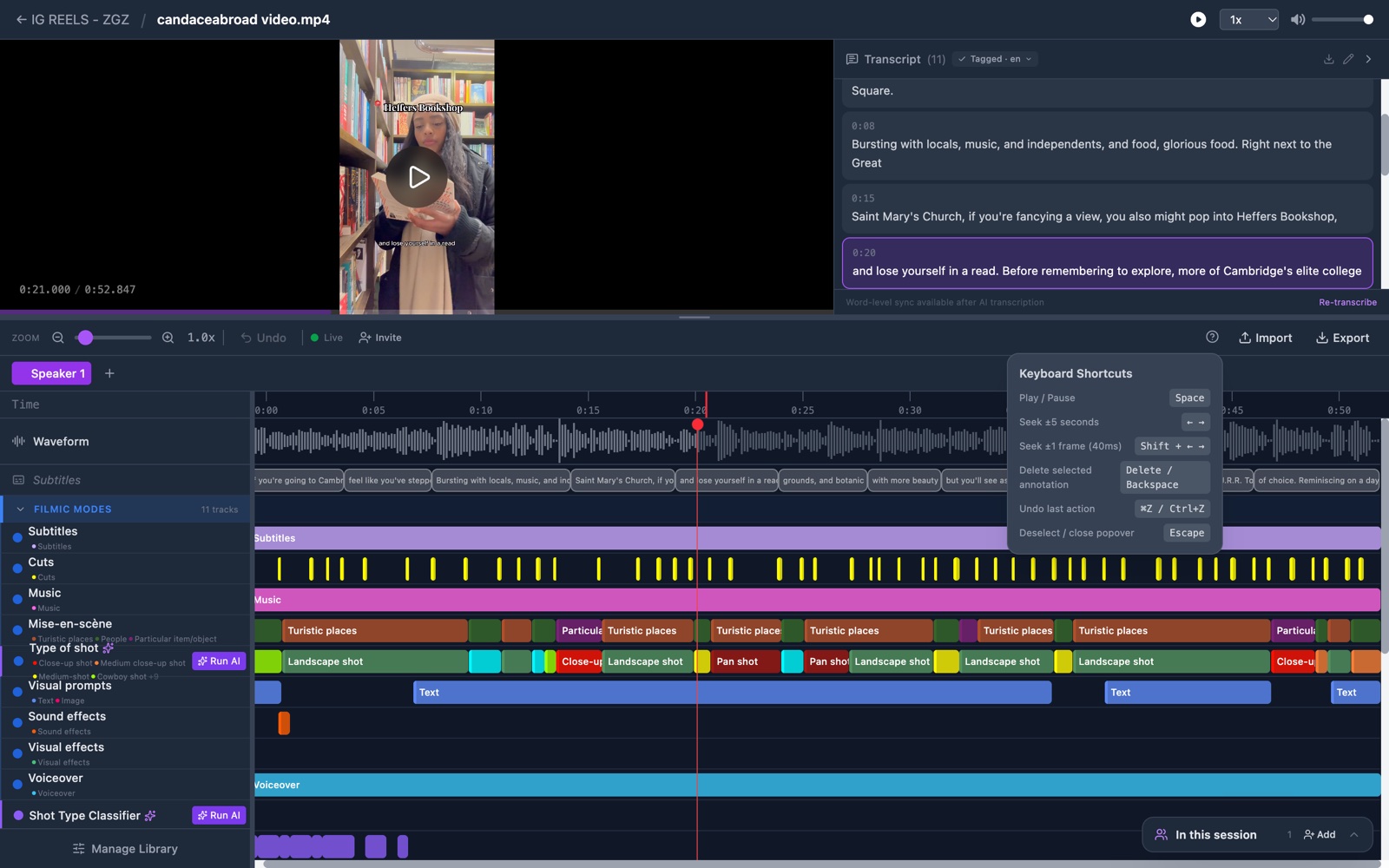1389x868 pixels.
Task: Toggle the Mise-en-scène track dot
Action: point(17,630)
